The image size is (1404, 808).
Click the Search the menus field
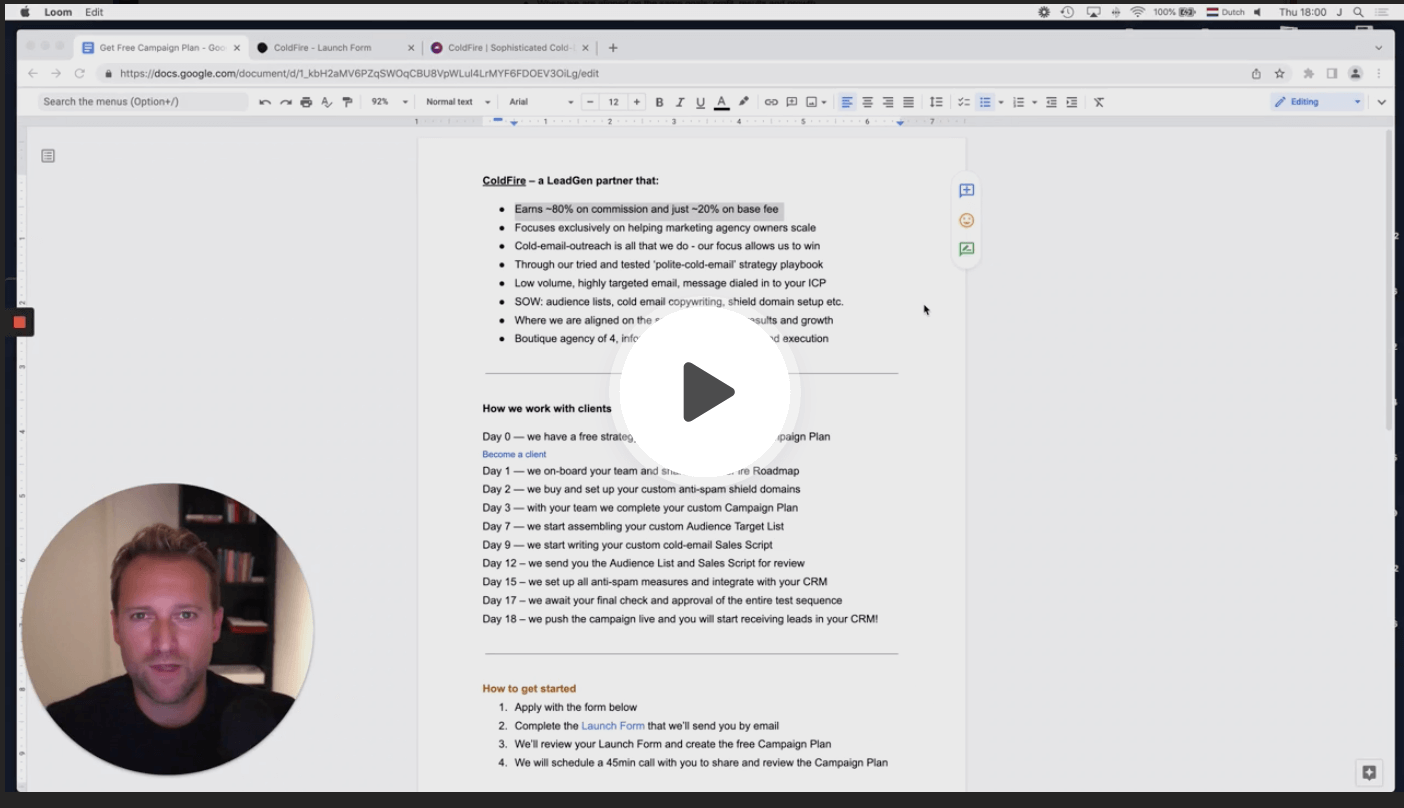[x=143, y=102]
